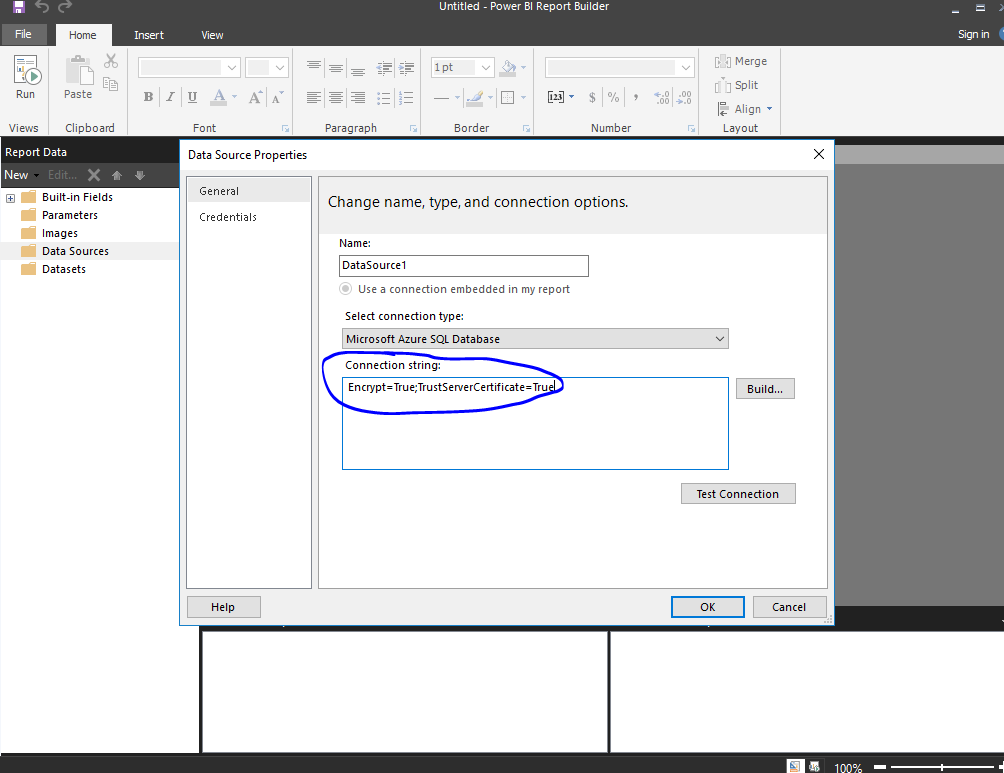Image resolution: width=1004 pixels, height=773 pixels.
Task: Select 'Use a connection embedded in my report'
Action: coord(346,289)
